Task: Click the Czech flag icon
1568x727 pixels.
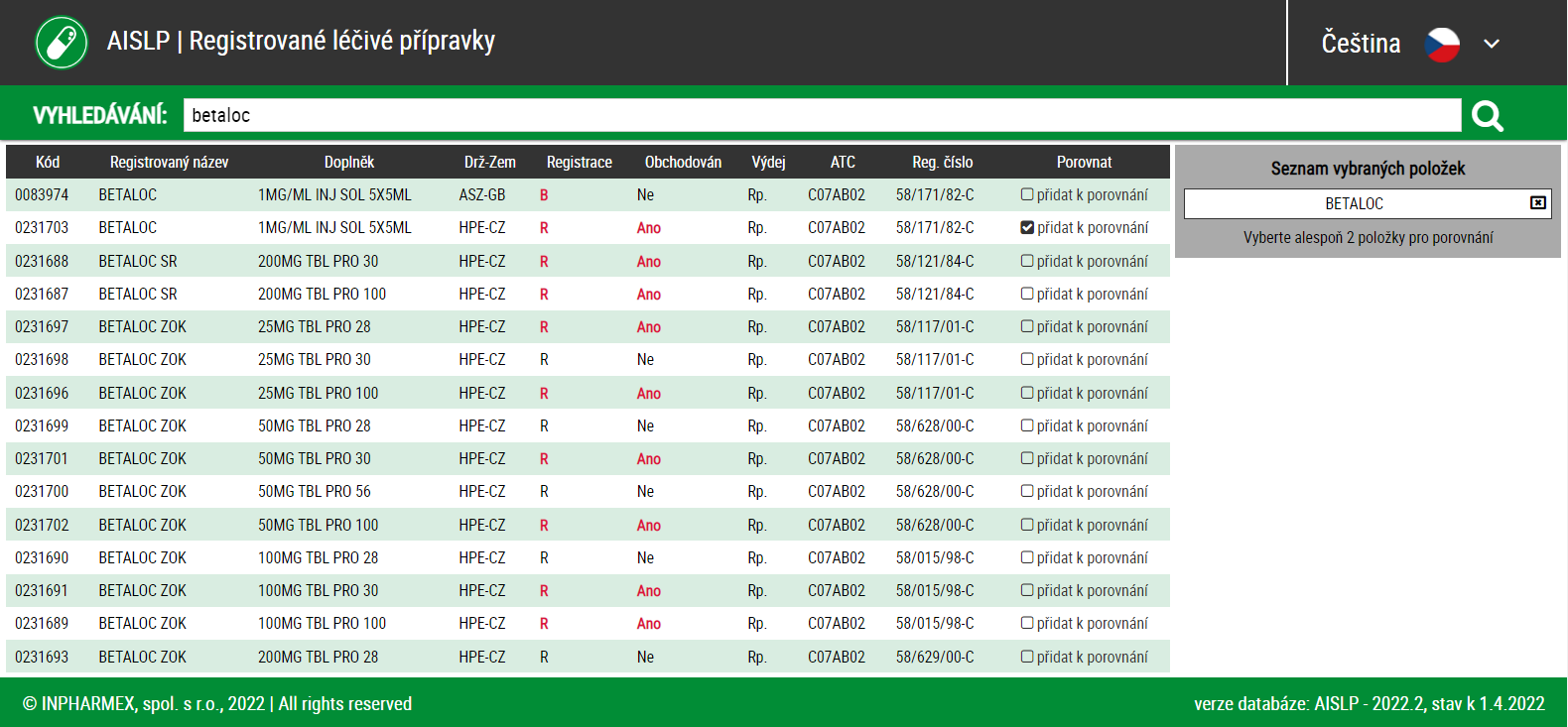Action: (x=1442, y=44)
